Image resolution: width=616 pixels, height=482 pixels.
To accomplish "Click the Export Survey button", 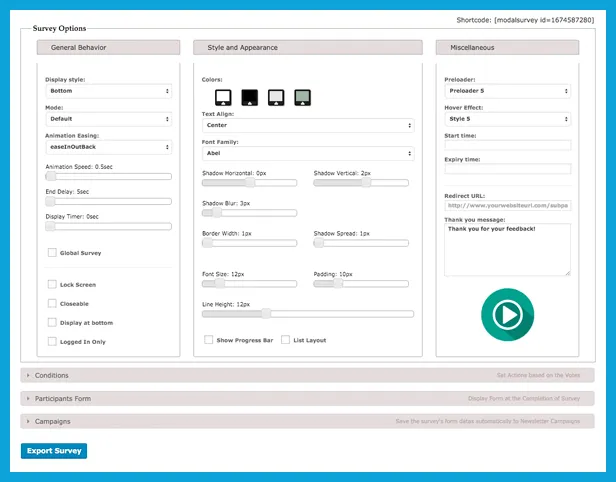I will click(x=54, y=451).
